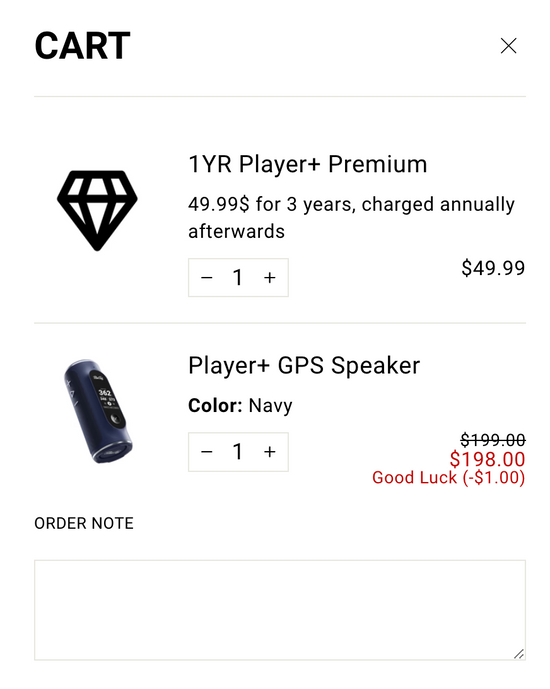The height and width of the screenshot is (689, 550).
Task: Click the crossed-out $199.00 price
Action: pyautogui.click(x=493, y=440)
